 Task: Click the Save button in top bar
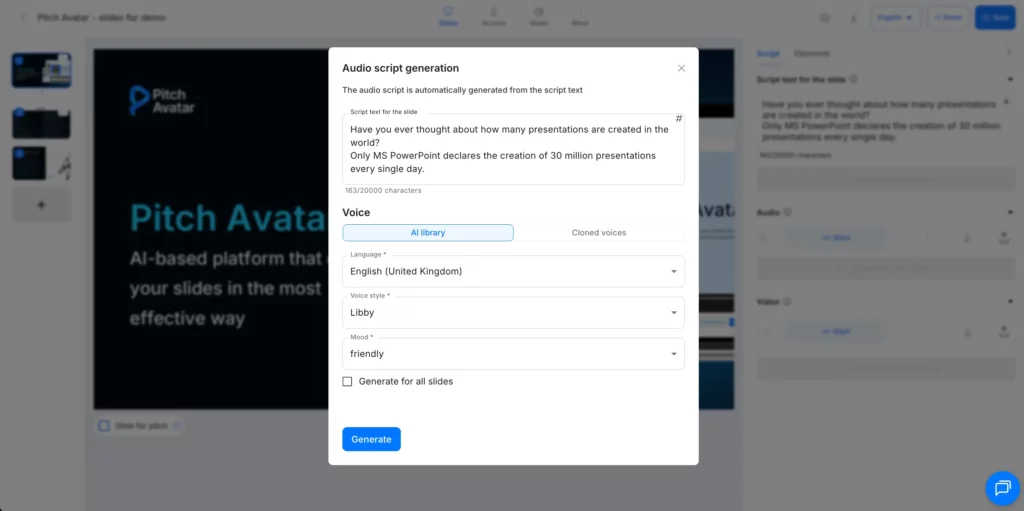click(993, 17)
